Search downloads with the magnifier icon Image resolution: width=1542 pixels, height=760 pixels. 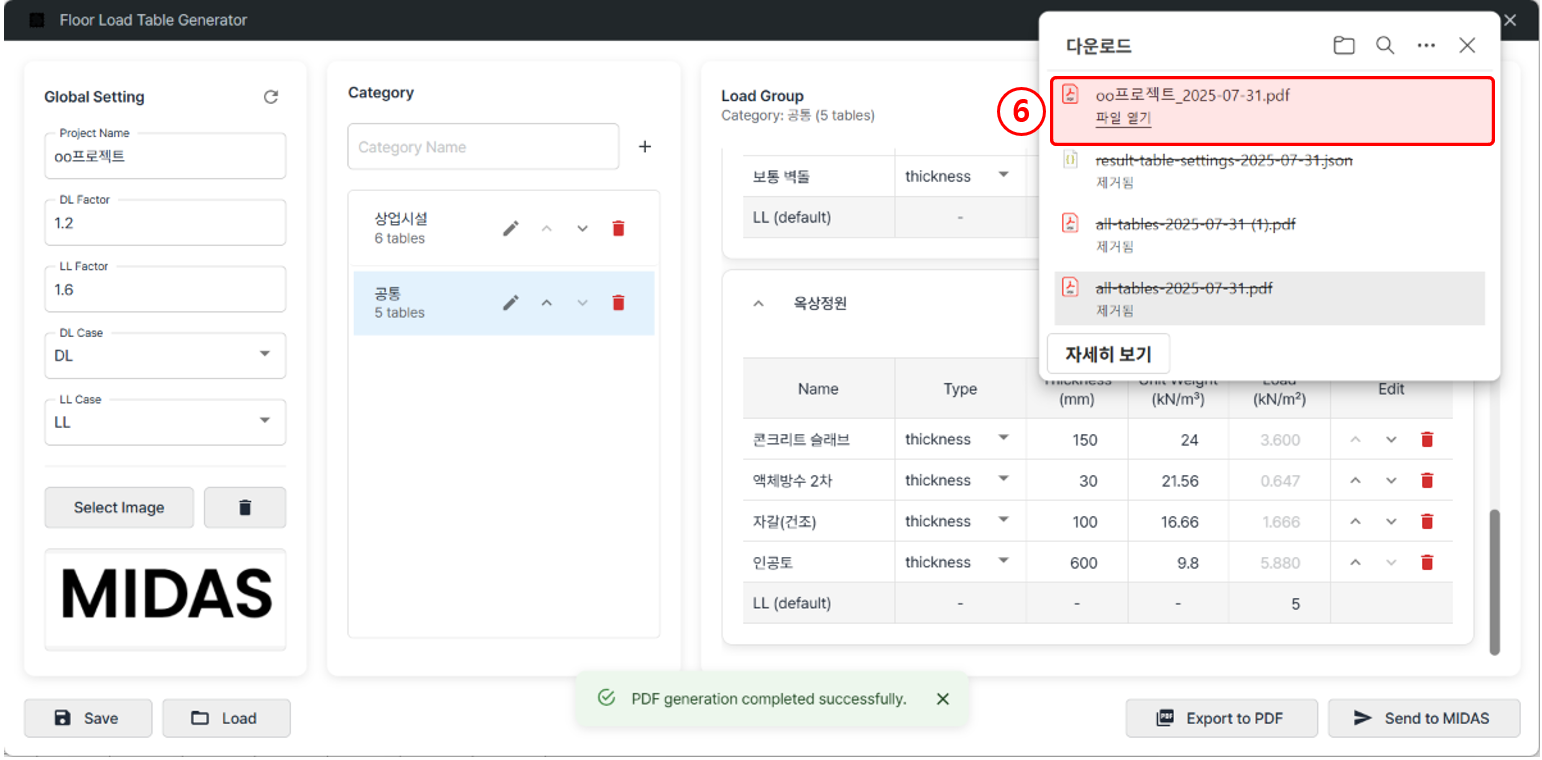click(1385, 45)
